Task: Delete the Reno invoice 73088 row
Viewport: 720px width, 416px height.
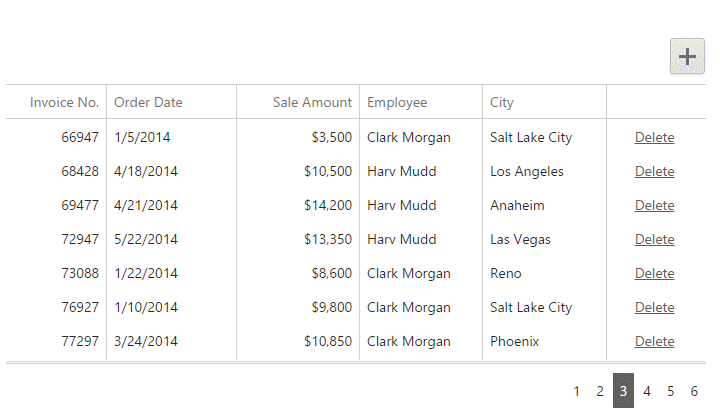Action: [x=654, y=273]
